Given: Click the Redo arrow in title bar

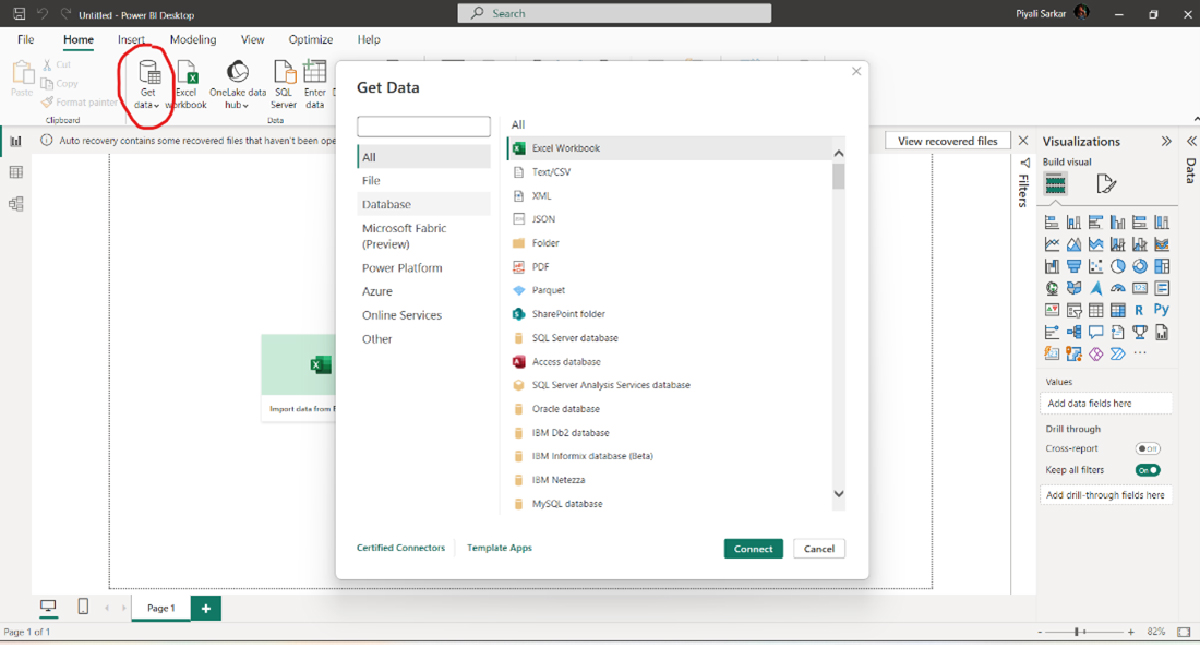Looking at the screenshot, I should pos(66,14).
